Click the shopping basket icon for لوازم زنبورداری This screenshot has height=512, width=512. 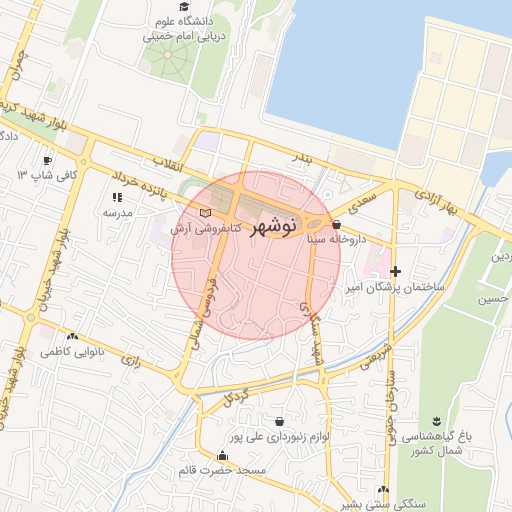(x=279, y=422)
